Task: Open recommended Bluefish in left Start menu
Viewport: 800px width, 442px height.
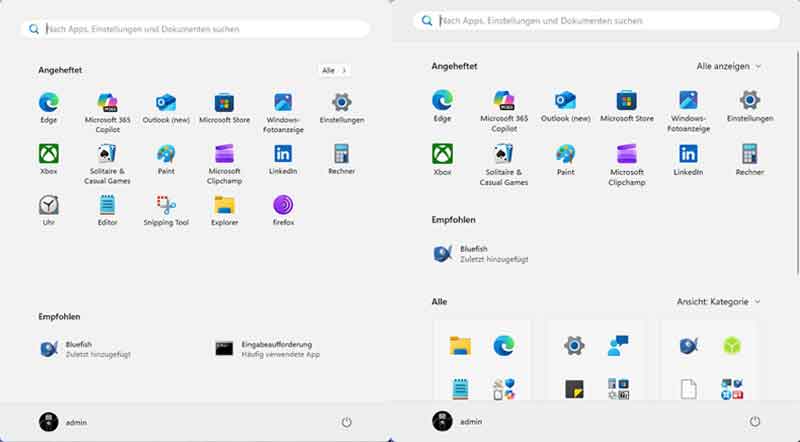Action: 85,349
